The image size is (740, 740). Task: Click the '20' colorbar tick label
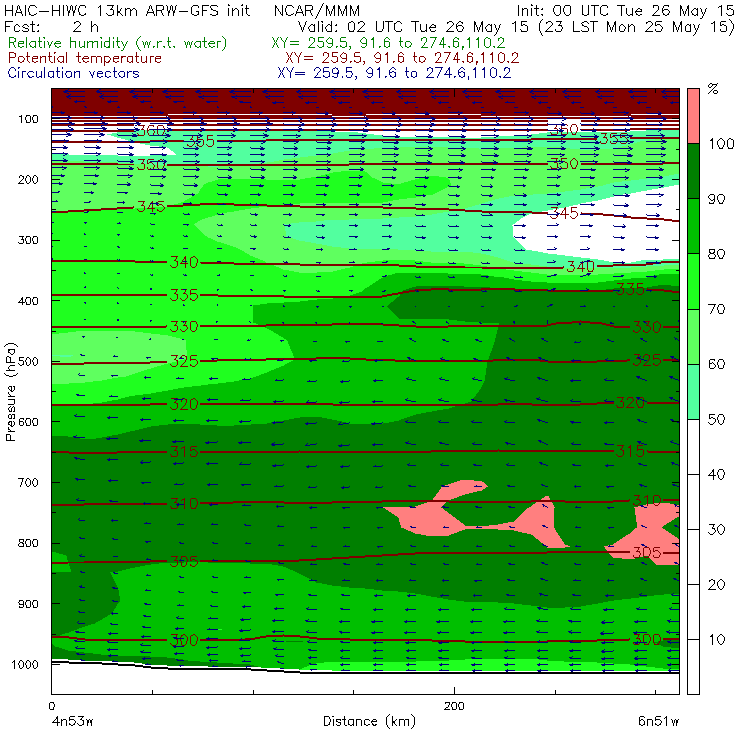coord(716,584)
